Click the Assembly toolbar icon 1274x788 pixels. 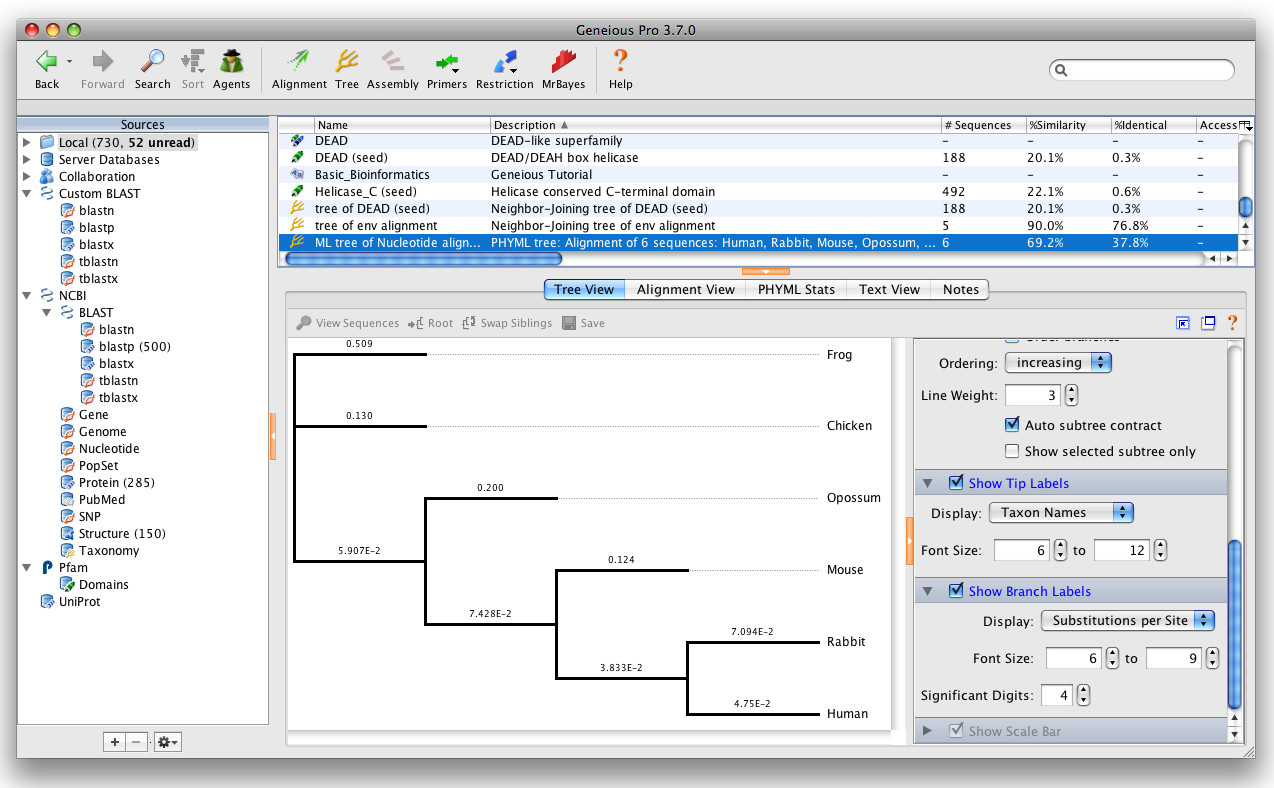click(x=392, y=63)
